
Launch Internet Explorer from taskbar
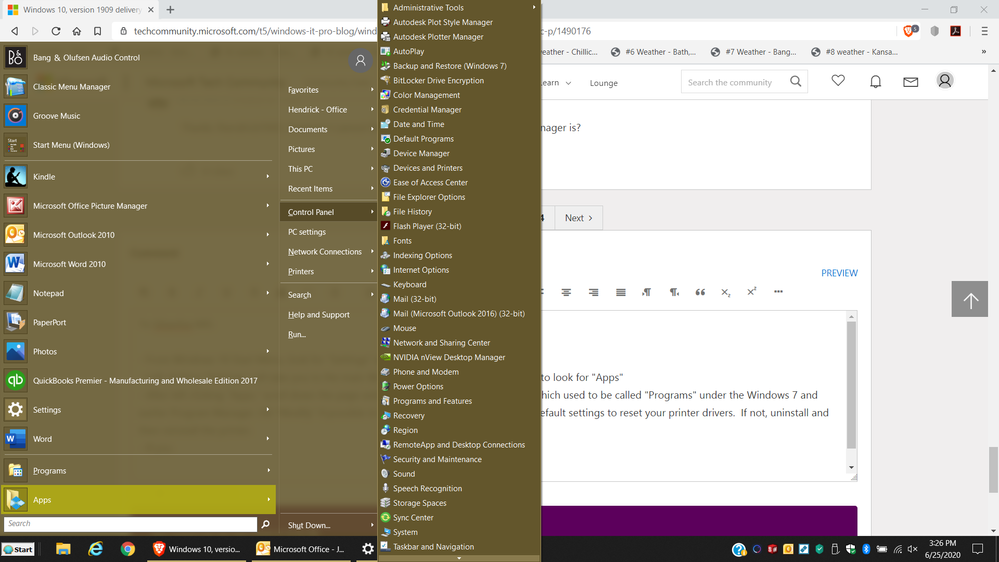pos(96,549)
